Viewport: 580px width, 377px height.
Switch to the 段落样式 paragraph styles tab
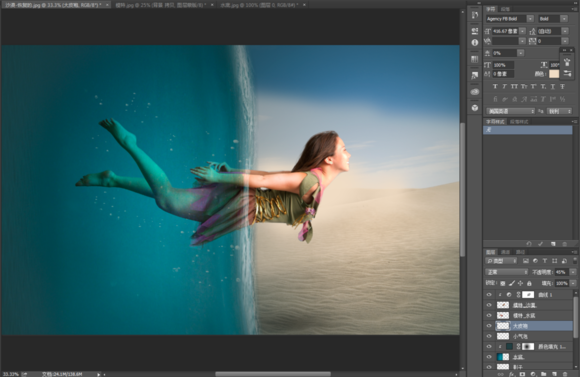point(519,122)
